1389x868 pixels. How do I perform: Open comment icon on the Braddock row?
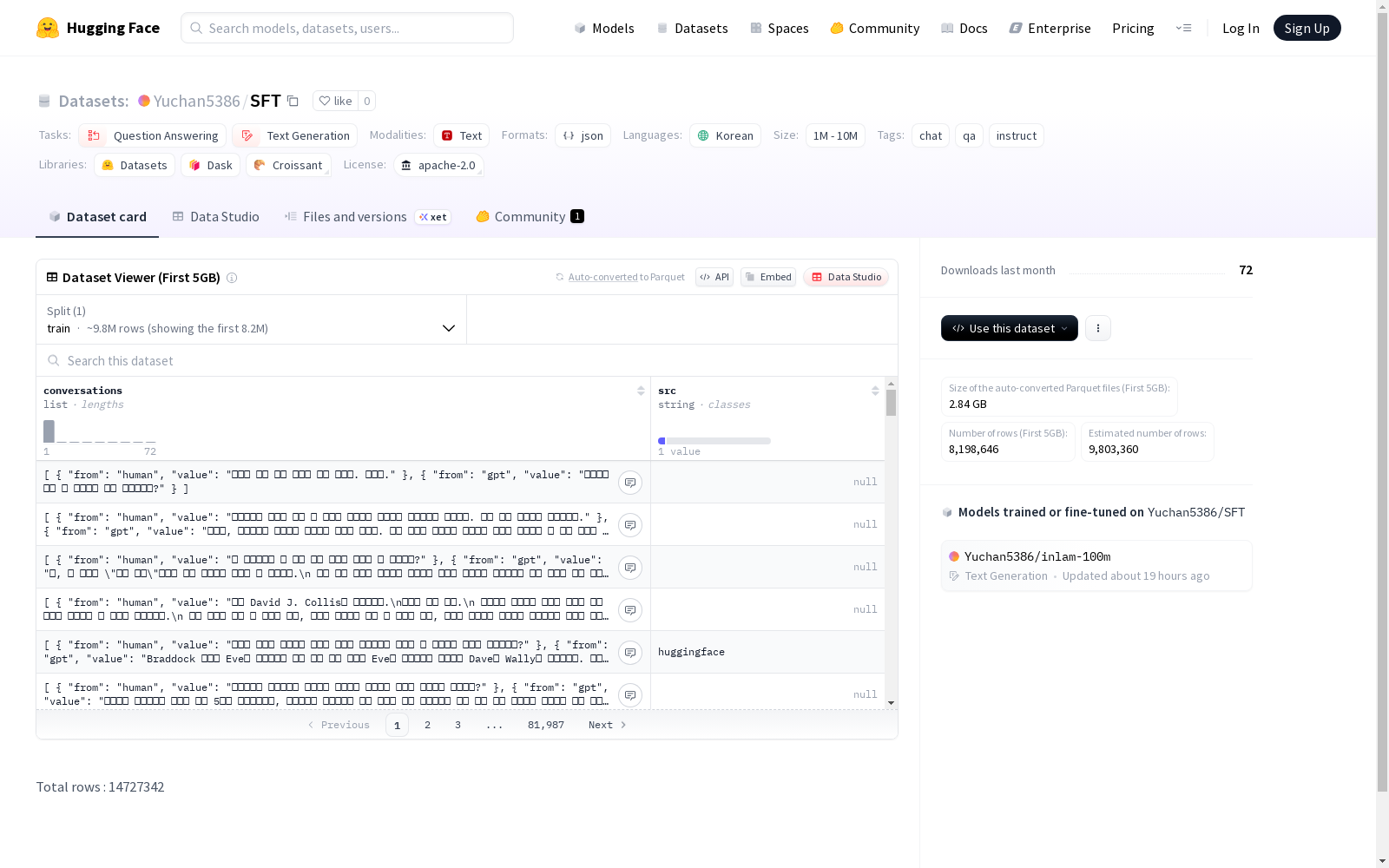630,653
